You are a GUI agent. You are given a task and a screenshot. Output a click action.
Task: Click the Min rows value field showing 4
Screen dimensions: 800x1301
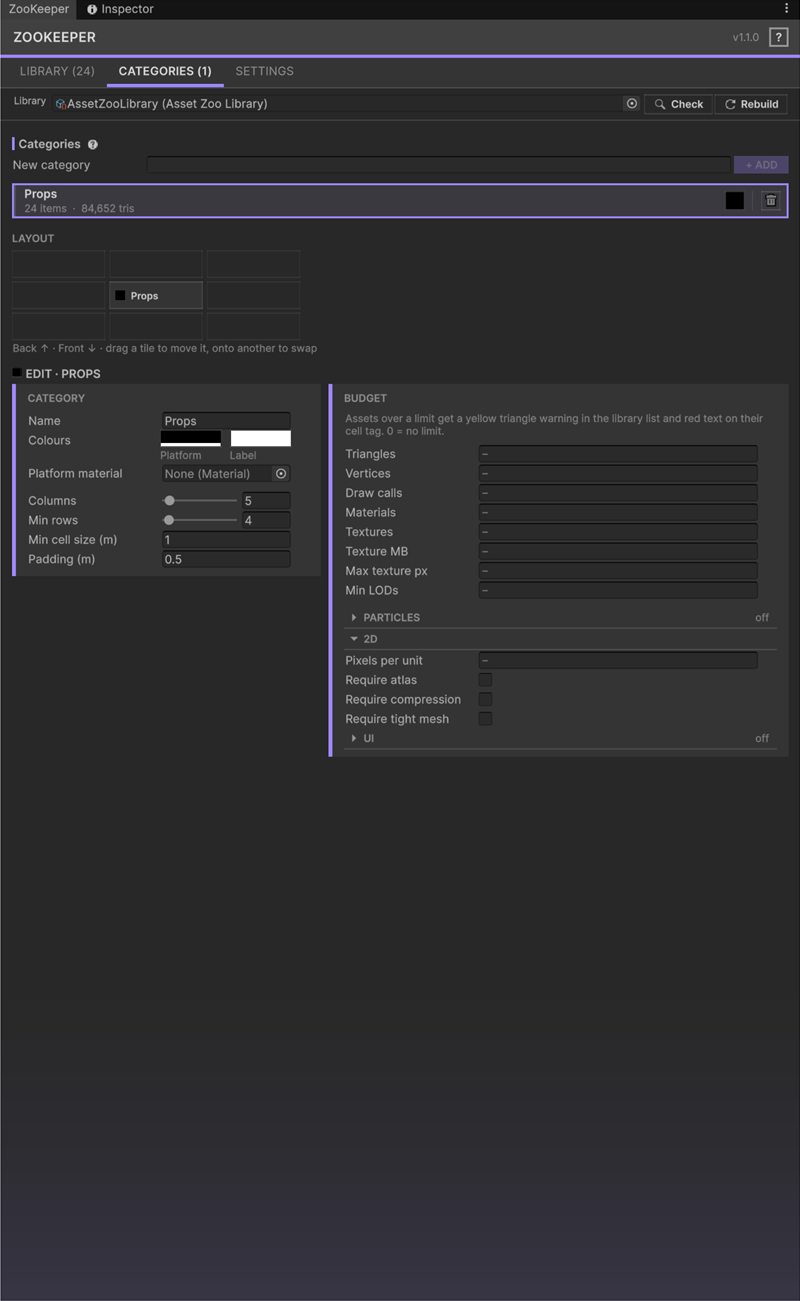(266, 520)
